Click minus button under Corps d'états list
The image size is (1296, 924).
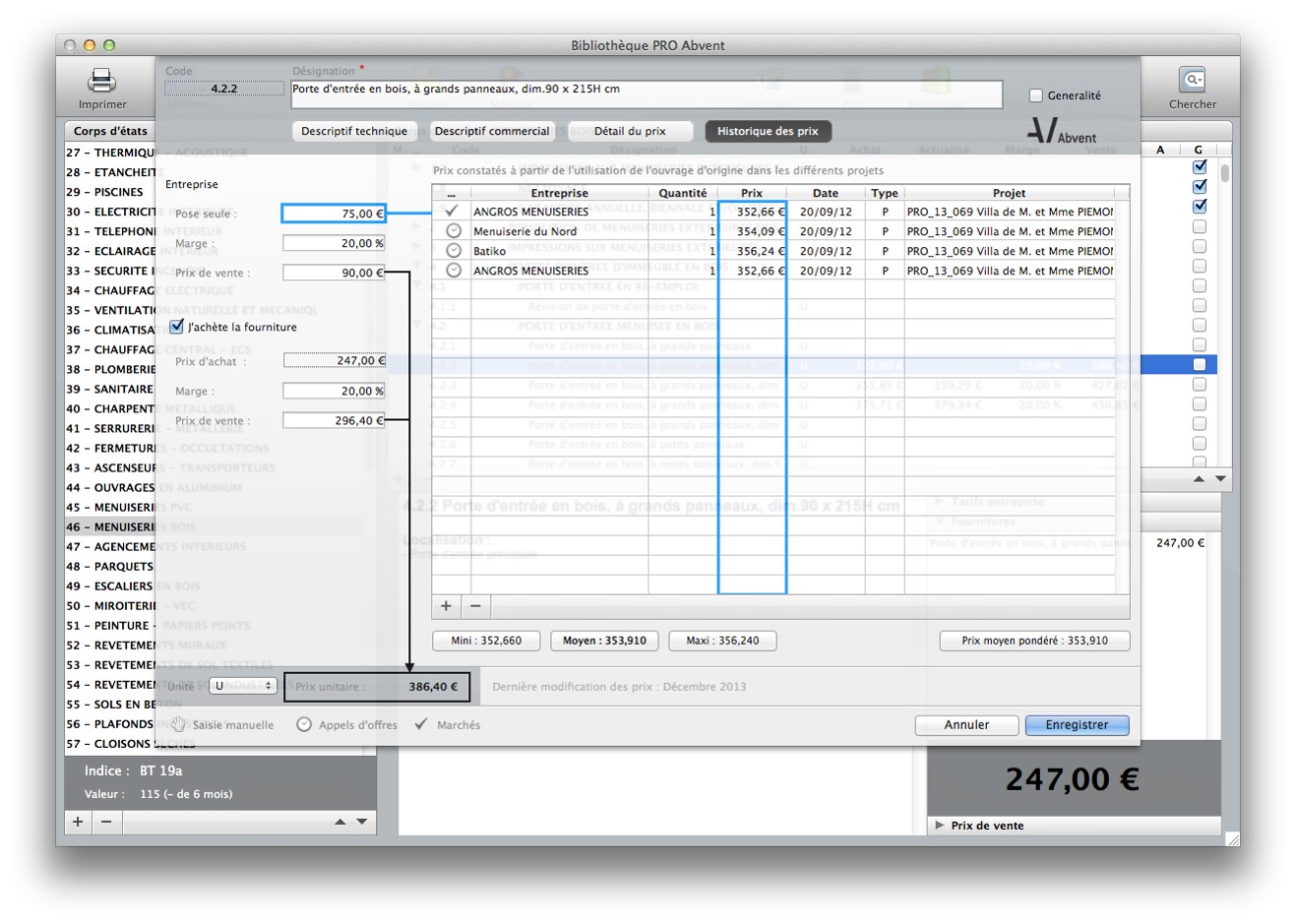point(106,822)
